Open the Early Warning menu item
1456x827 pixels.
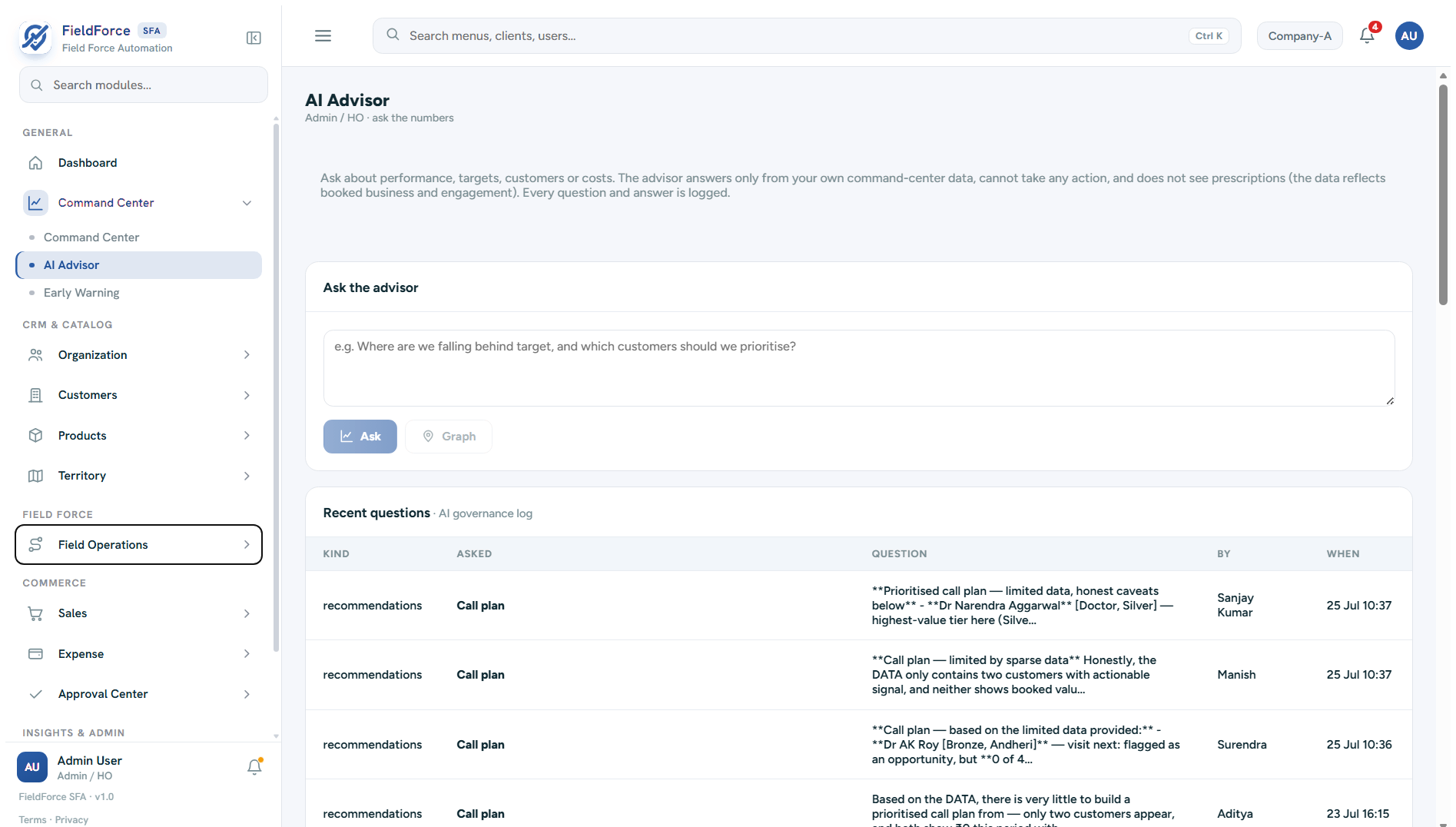(139, 293)
